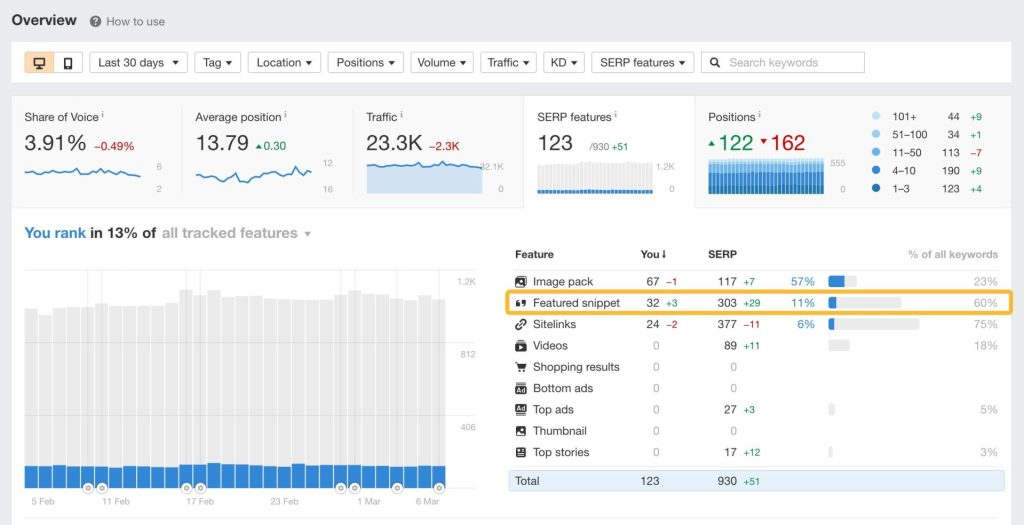Expand the all tracked features selector
Viewport: 1024px width, 525px height.
[x=236, y=233]
